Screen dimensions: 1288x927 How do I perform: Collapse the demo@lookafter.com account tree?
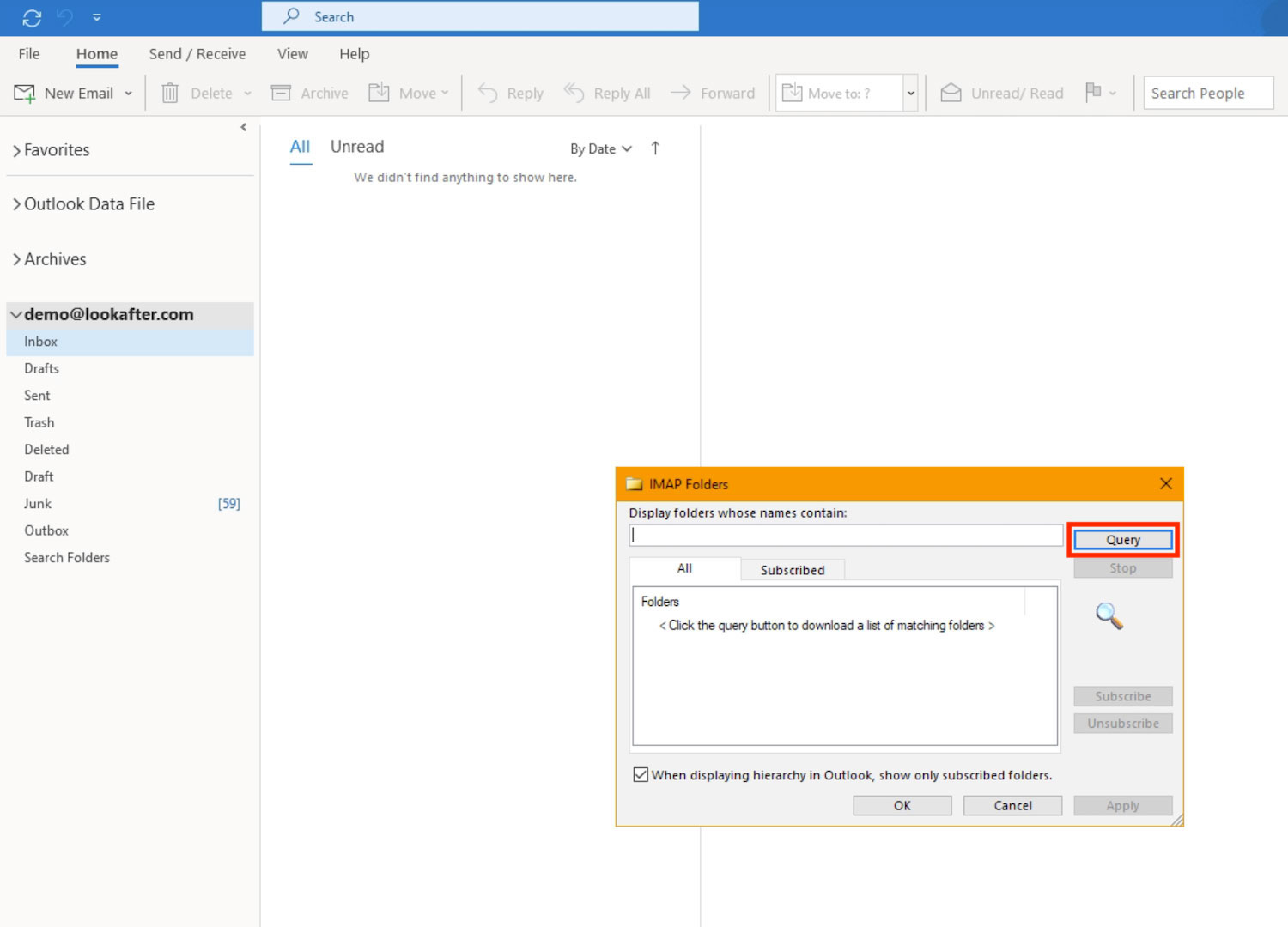click(x=15, y=315)
